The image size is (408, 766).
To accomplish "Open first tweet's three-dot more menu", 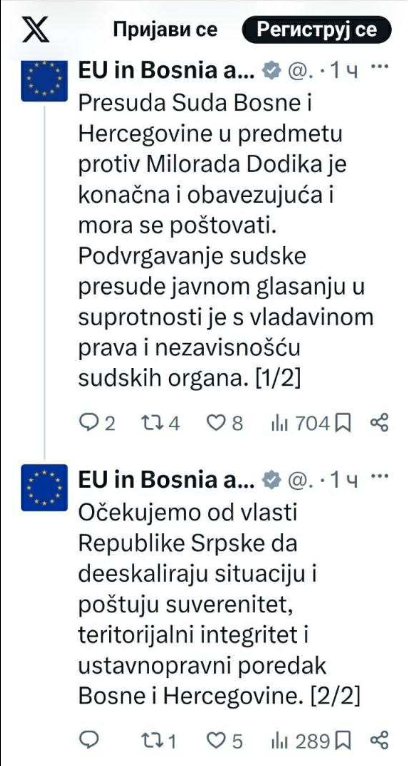I will 380,66.
